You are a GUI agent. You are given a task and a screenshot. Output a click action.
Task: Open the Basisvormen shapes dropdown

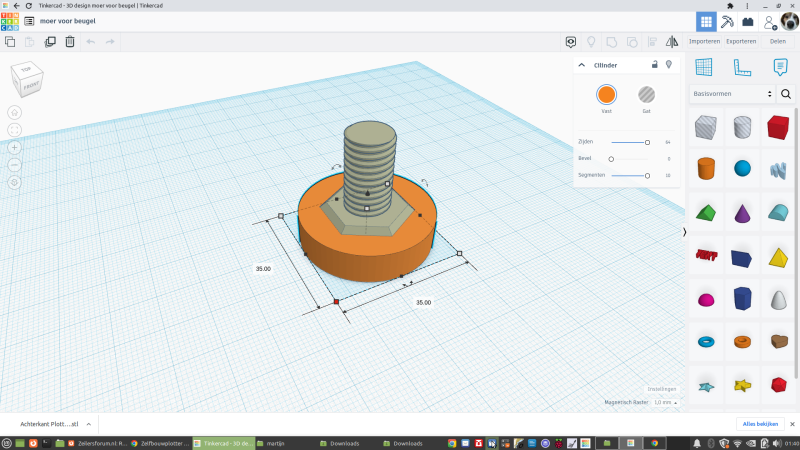click(732, 94)
